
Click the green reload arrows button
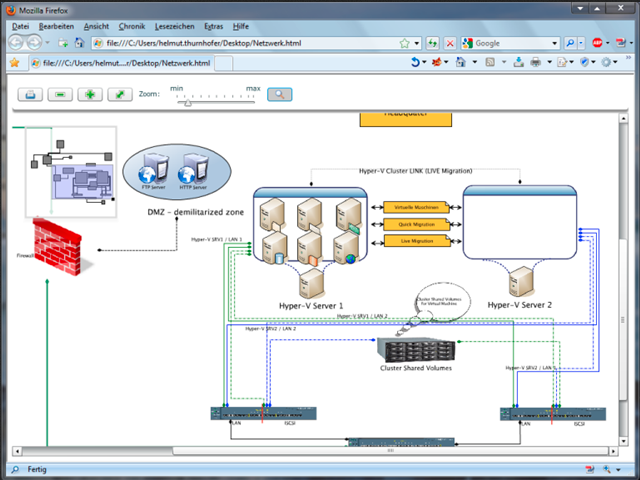click(x=433, y=43)
